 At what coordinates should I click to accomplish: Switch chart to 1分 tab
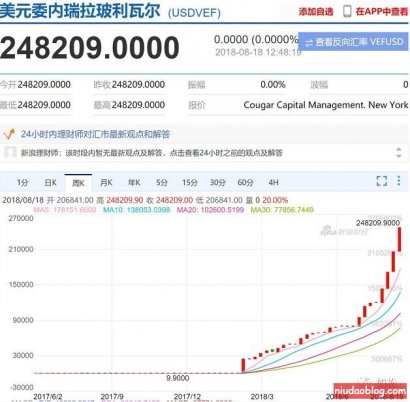23,183
